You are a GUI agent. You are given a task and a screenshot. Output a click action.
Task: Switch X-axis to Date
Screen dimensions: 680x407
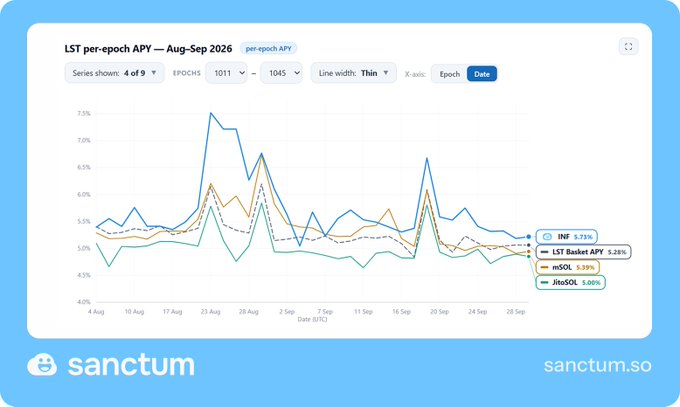click(x=482, y=74)
